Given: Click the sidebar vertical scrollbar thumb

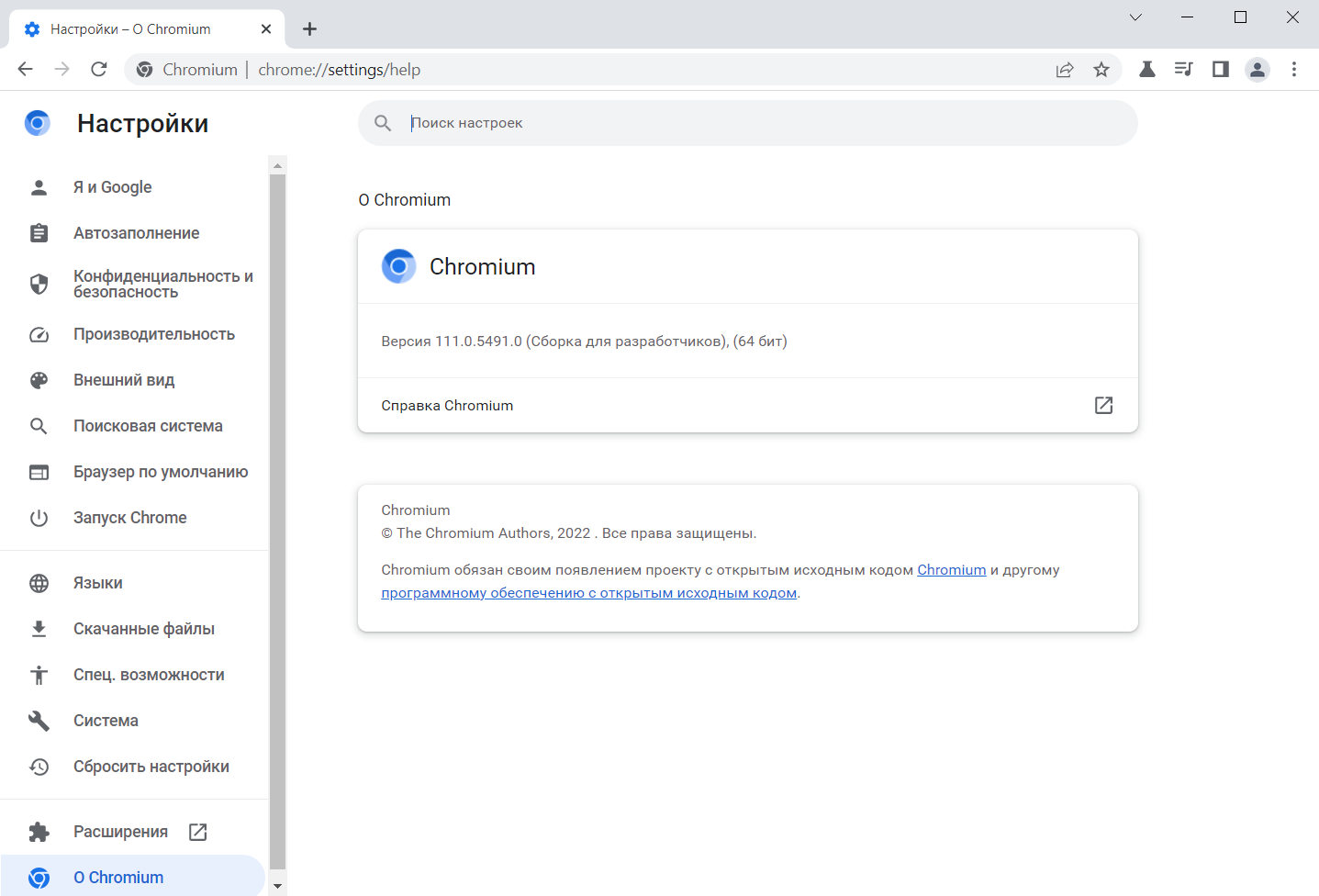Looking at the screenshot, I should [277, 521].
